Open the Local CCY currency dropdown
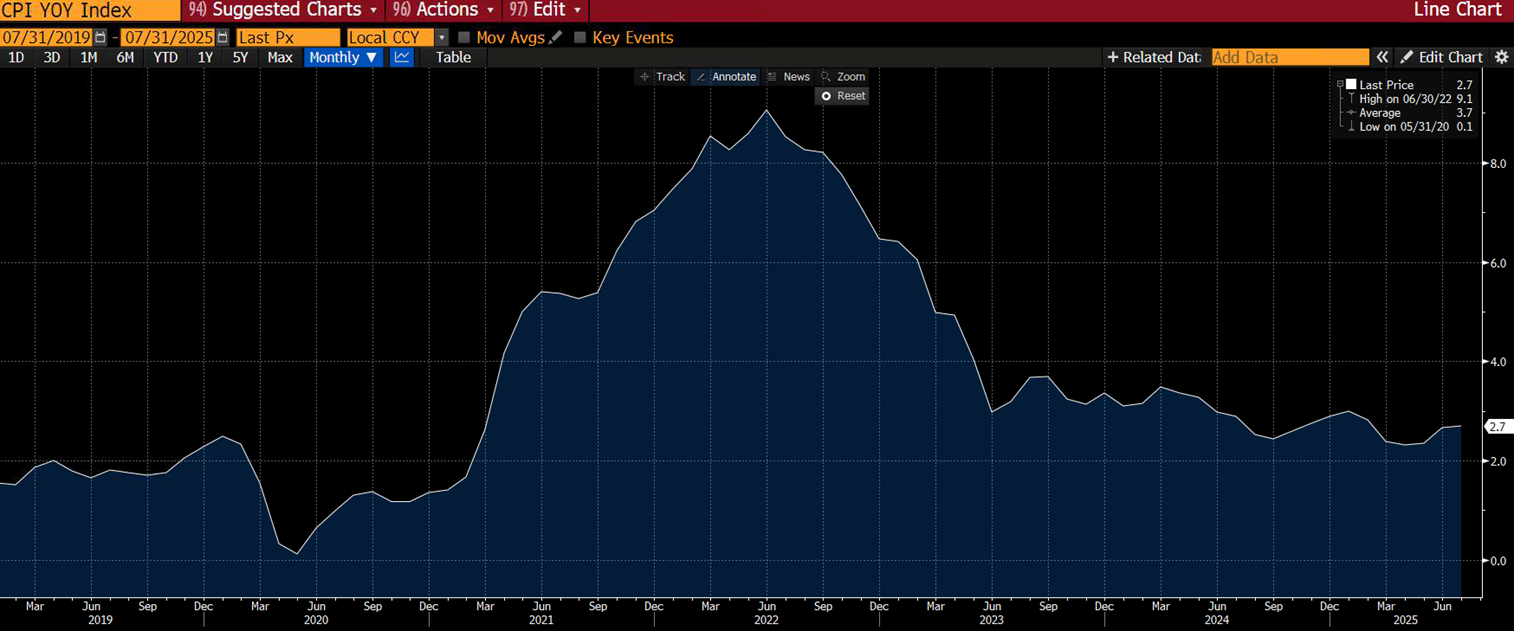The image size is (1514, 631). coord(441,37)
